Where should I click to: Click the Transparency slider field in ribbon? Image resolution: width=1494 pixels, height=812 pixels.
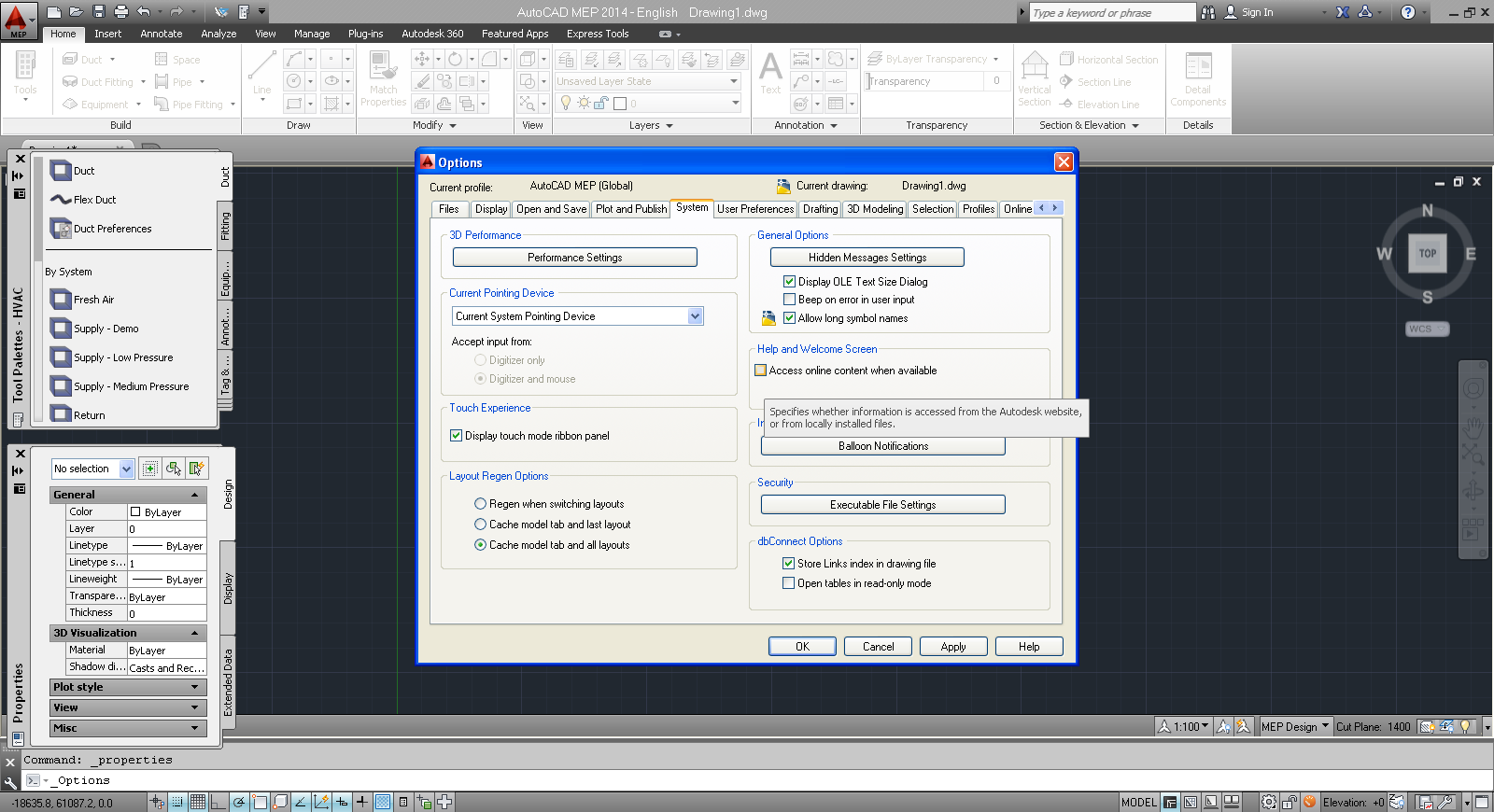pos(925,81)
